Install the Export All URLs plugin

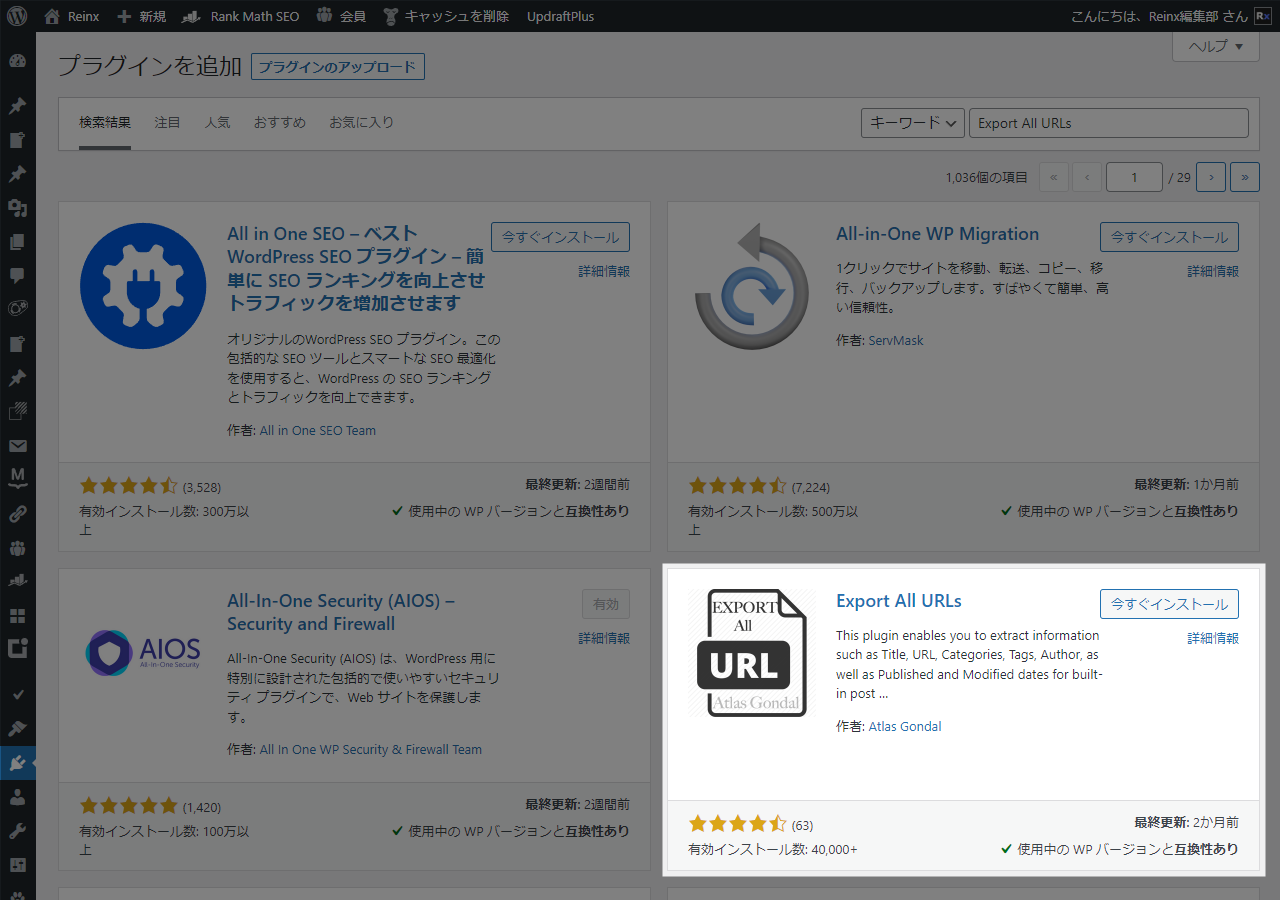(1169, 604)
